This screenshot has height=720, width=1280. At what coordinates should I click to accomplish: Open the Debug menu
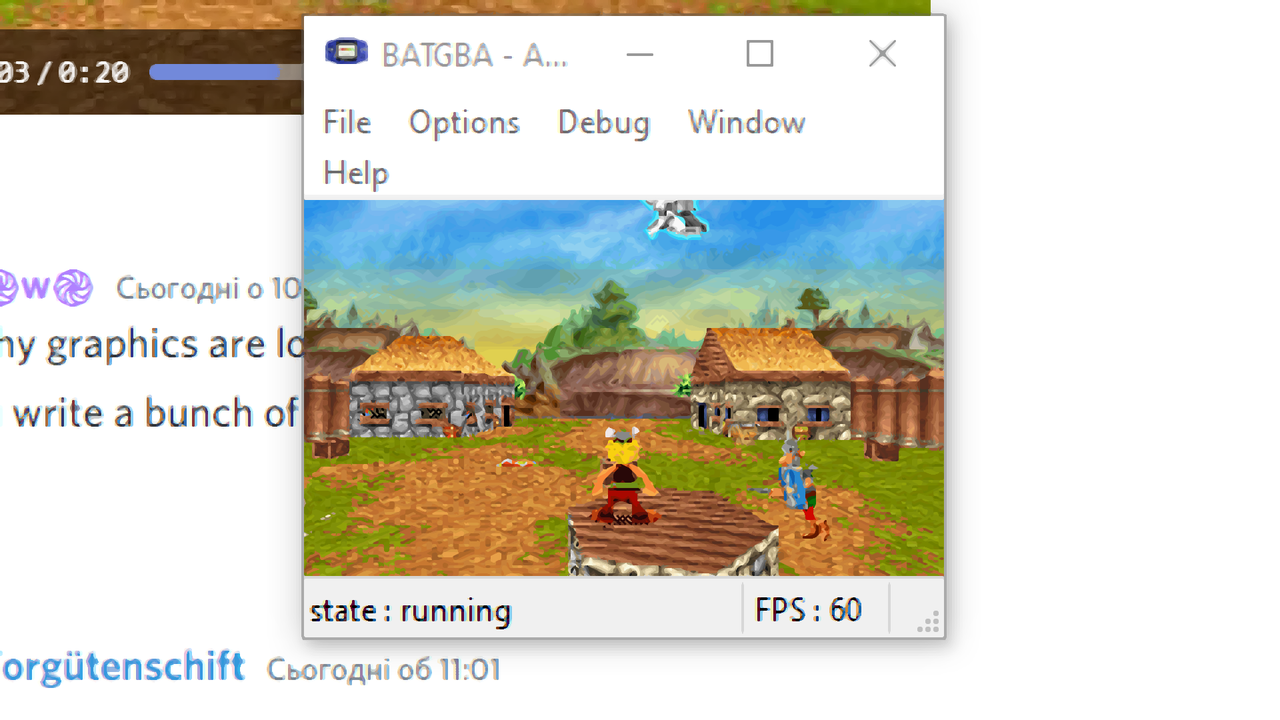pyautogui.click(x=603, y=122)
